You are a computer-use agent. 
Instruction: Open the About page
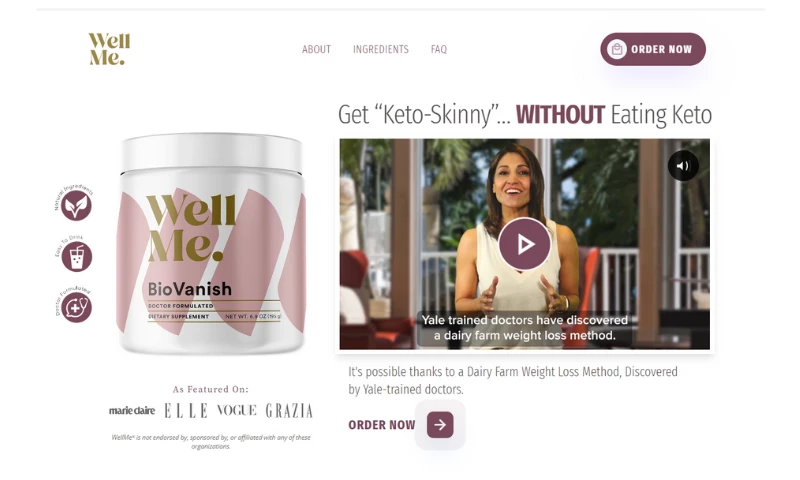point(316,49)
